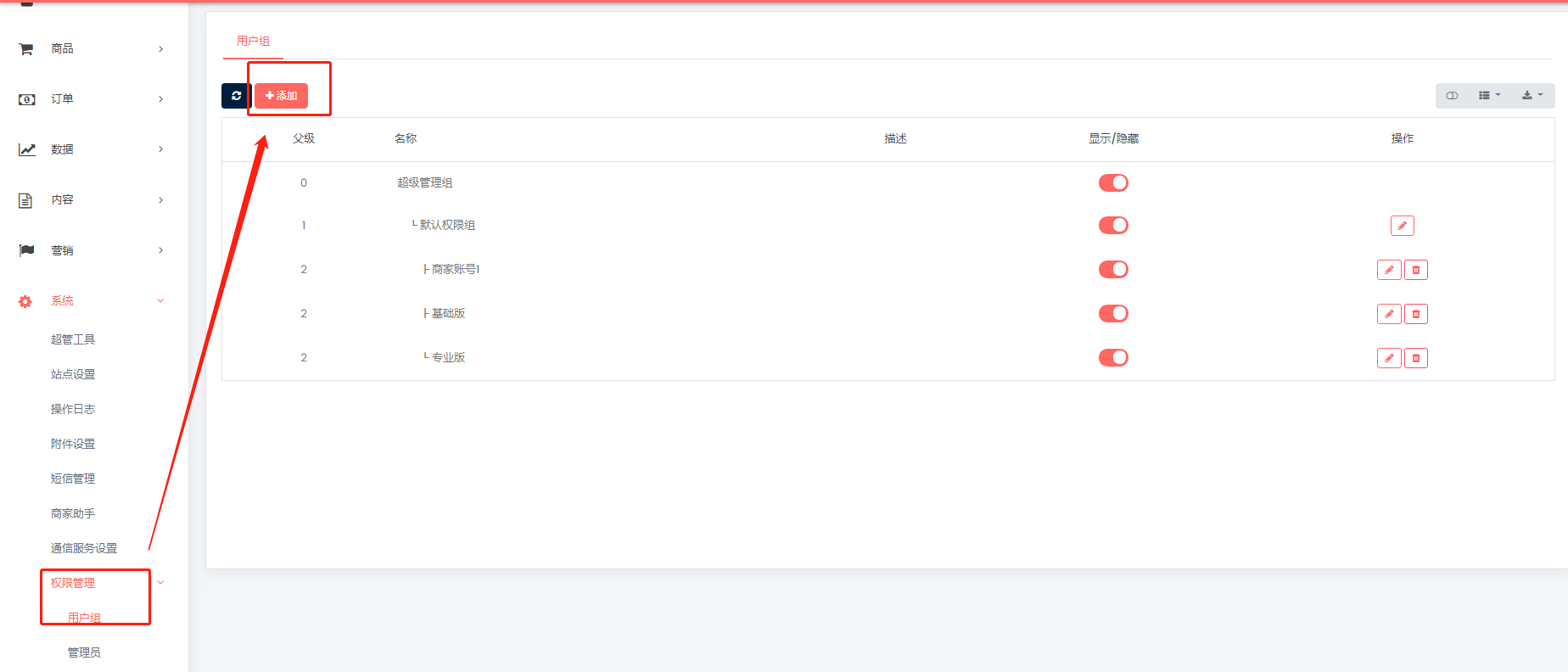Click the 父级 column header

(x=304, y=138)
